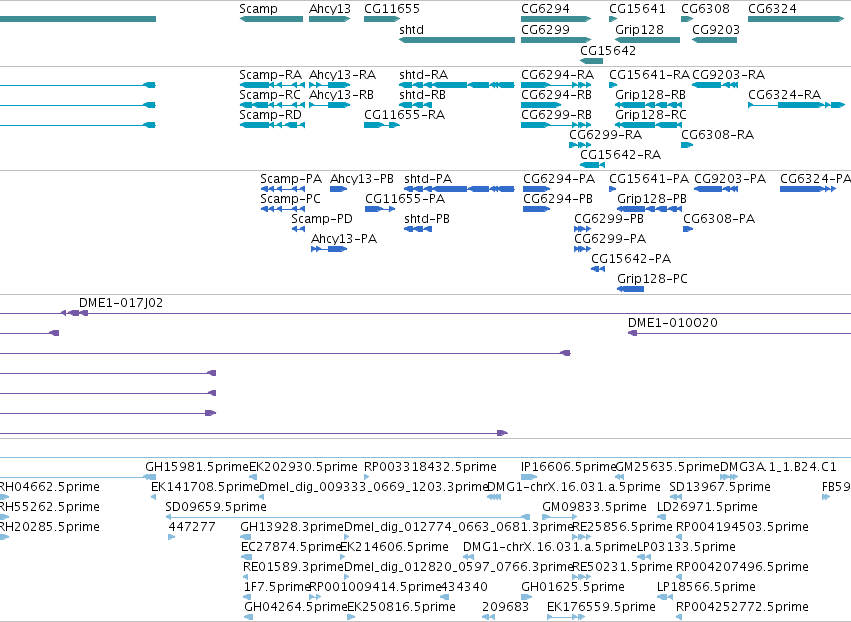Select the CG6294-RB transcript label
Screen dimensions: 851x622
[x=556, y=94]
